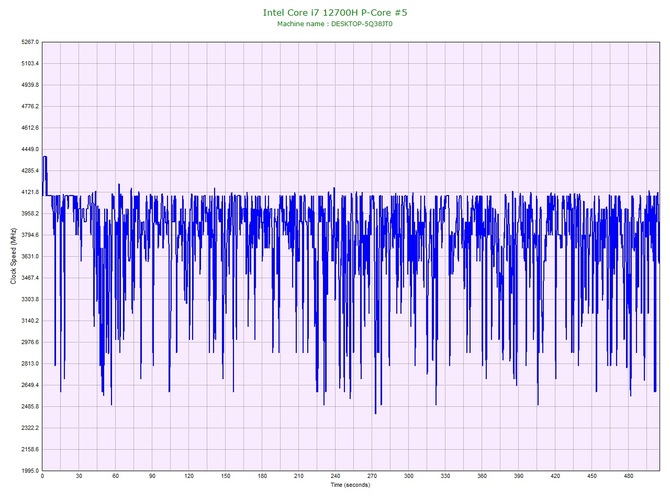Click the Machine name DESKTOP-5Q38JT0 subtitle
Screen dimensions: 670x502
(335, 24)
